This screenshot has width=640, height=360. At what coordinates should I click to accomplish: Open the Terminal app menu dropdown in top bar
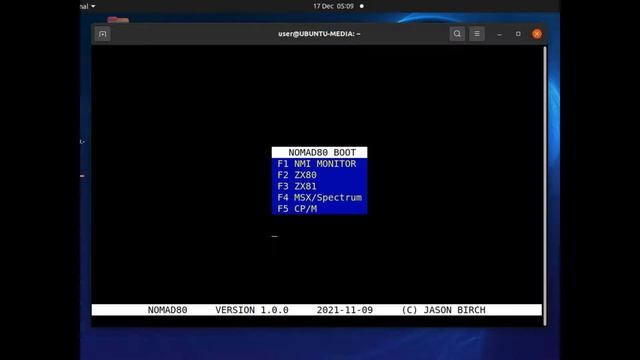[x=87, y=6]
